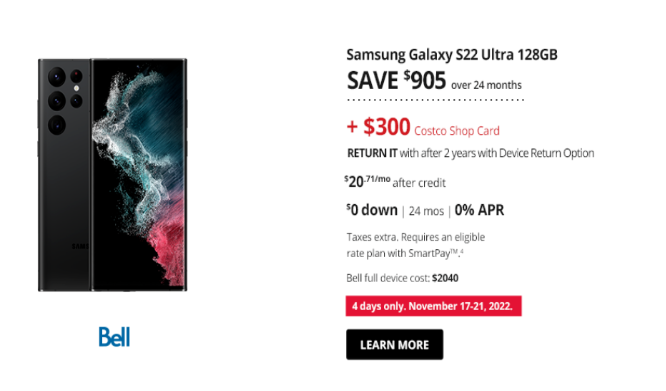
Task: Click the Samsung Galaxy S22 Ultra phone image
Action: (x=113, y=175)
